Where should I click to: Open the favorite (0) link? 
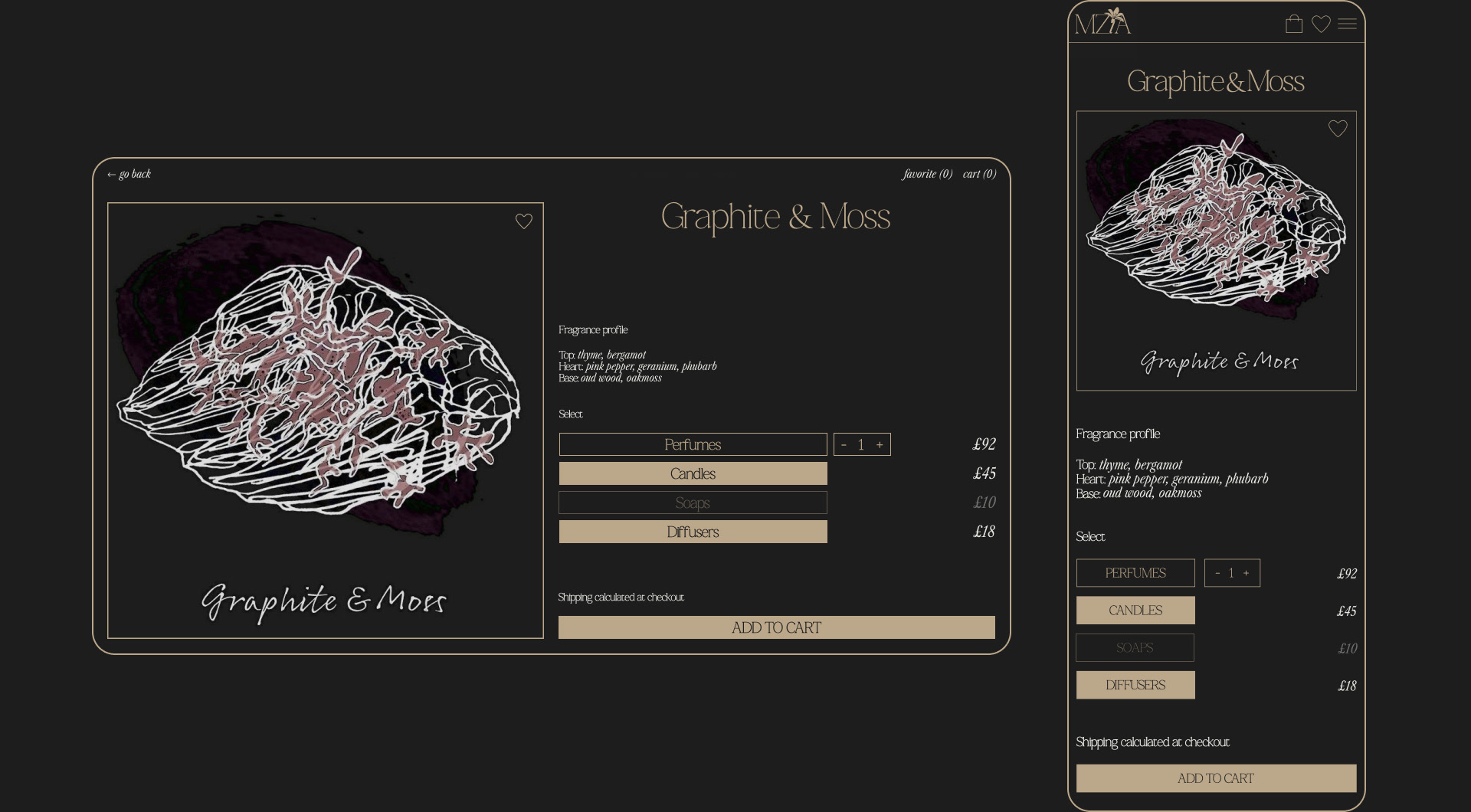(x=927, y=175)
